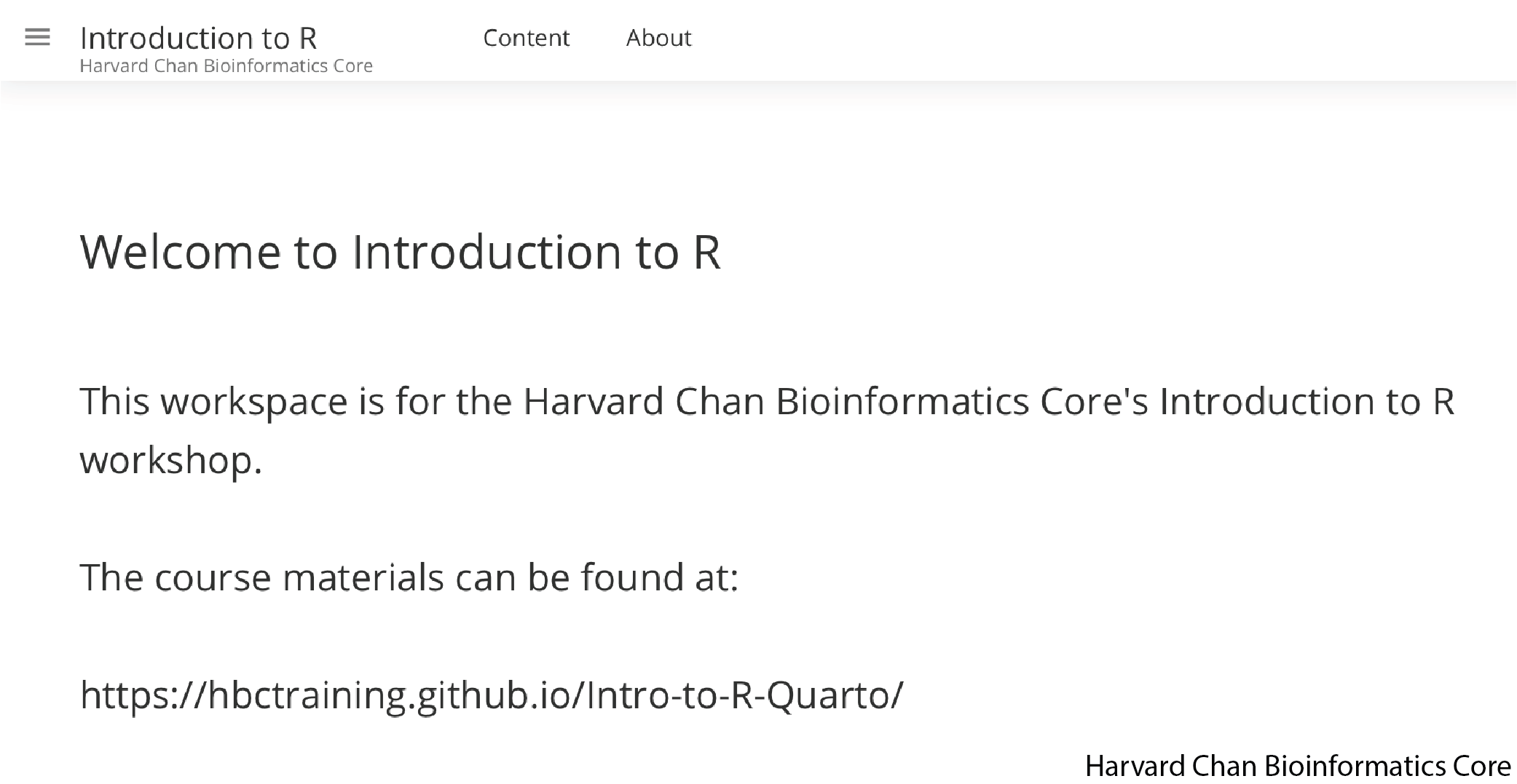Screen dimensions: 1517x784
Task: Click the word "workshop." ending the description
Action: [170, 461]
